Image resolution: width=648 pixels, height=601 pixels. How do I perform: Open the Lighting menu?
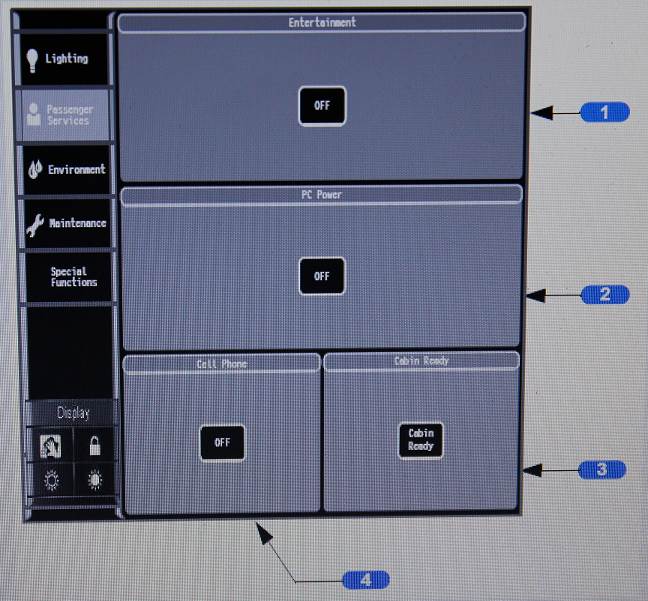65,59
